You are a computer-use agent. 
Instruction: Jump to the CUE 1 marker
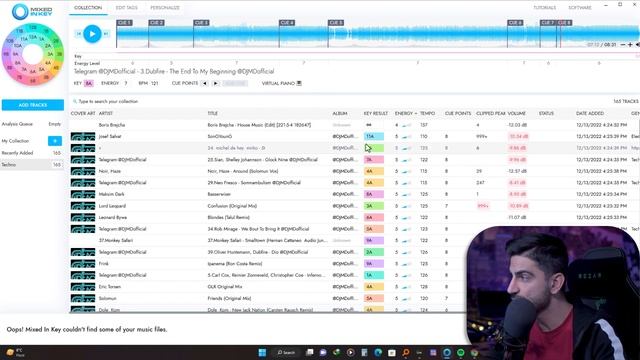tap(124, 23)
